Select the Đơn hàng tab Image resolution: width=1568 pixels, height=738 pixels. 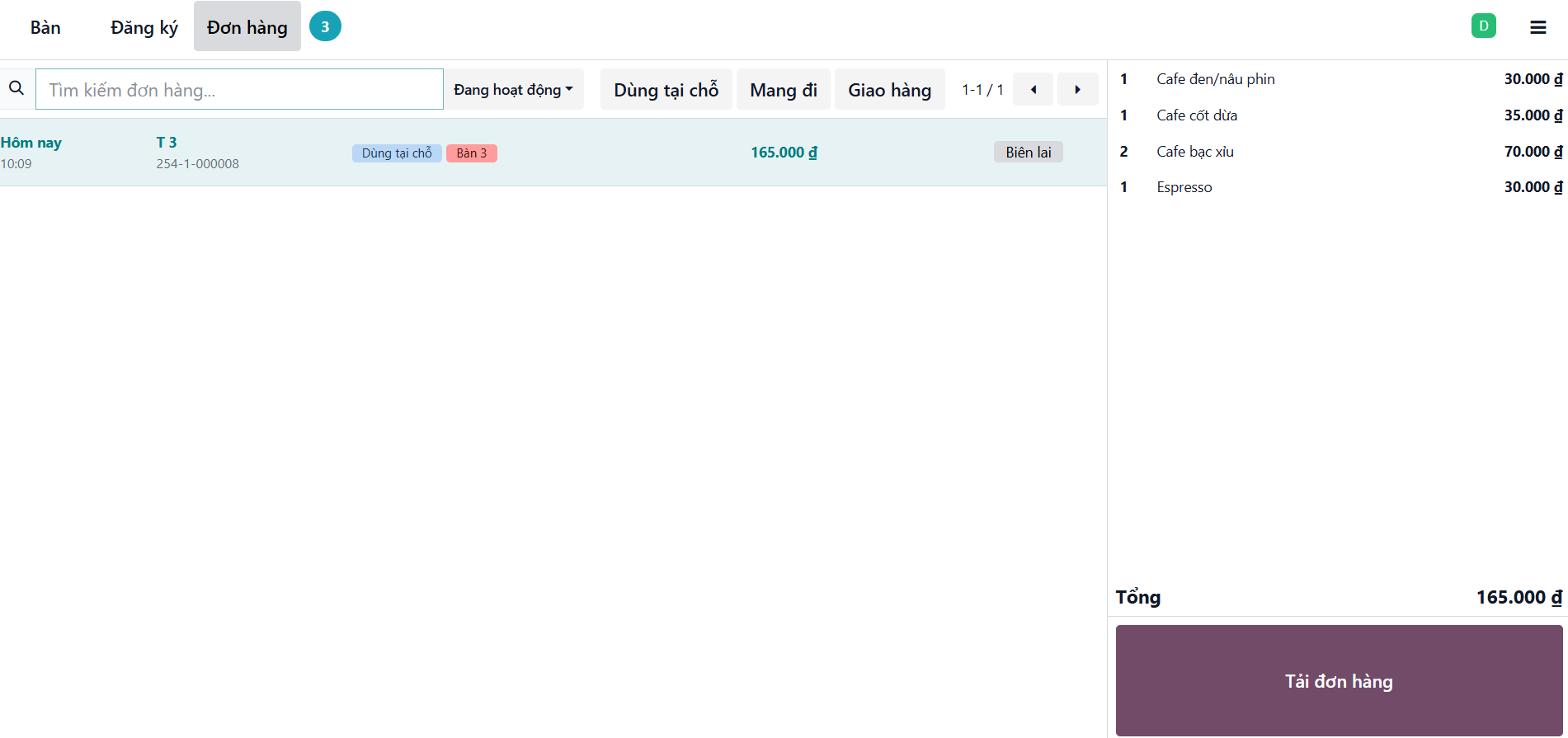(x=247, y=27)
